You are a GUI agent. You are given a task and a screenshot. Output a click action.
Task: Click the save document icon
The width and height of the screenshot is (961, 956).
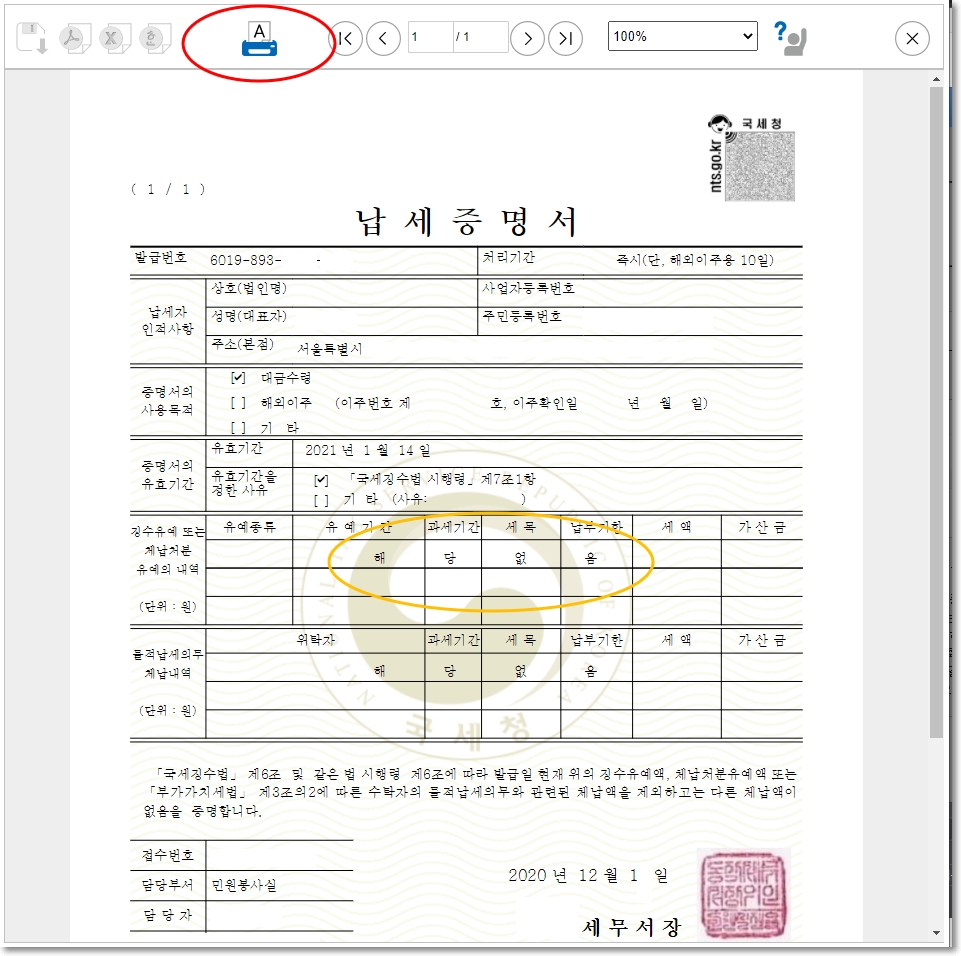pyautogui.click(x=31, y=38)
